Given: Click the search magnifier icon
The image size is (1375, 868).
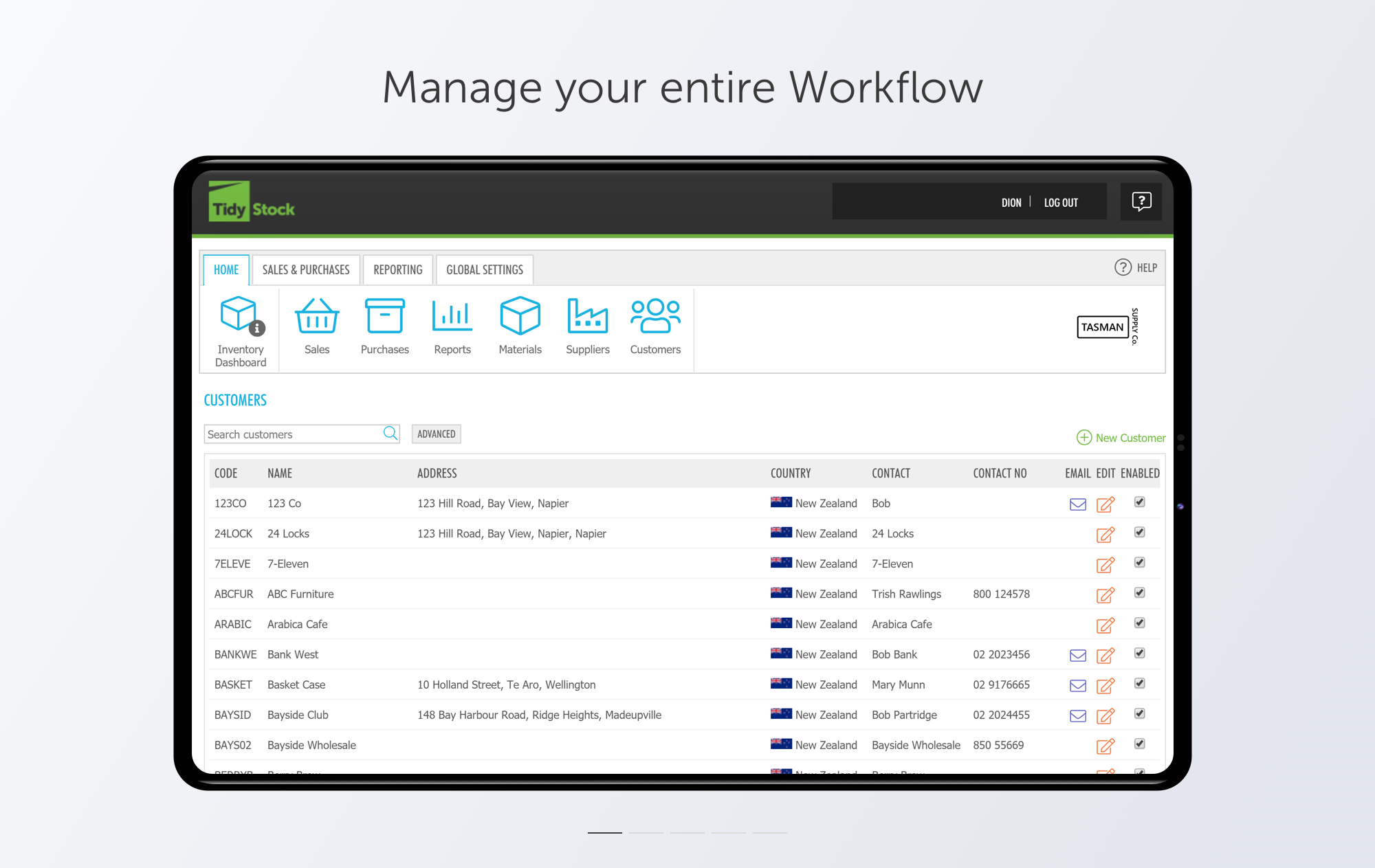Looking at the screenshot, I should point(390,433).
